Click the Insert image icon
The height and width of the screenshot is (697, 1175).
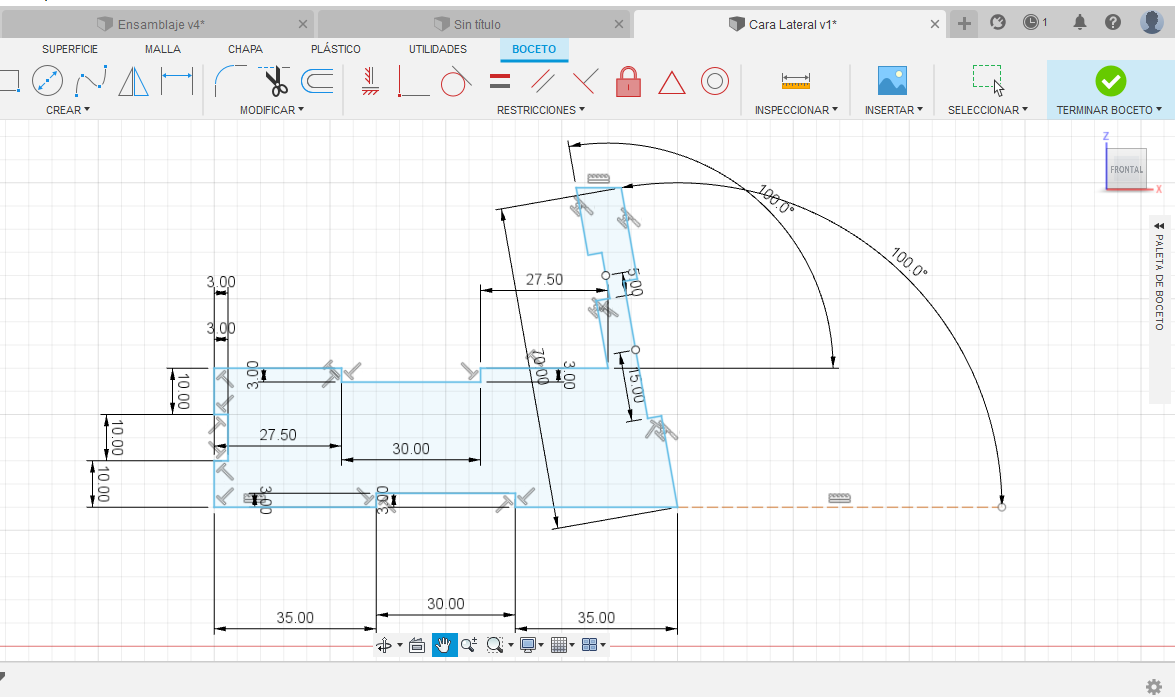point(892,80)
